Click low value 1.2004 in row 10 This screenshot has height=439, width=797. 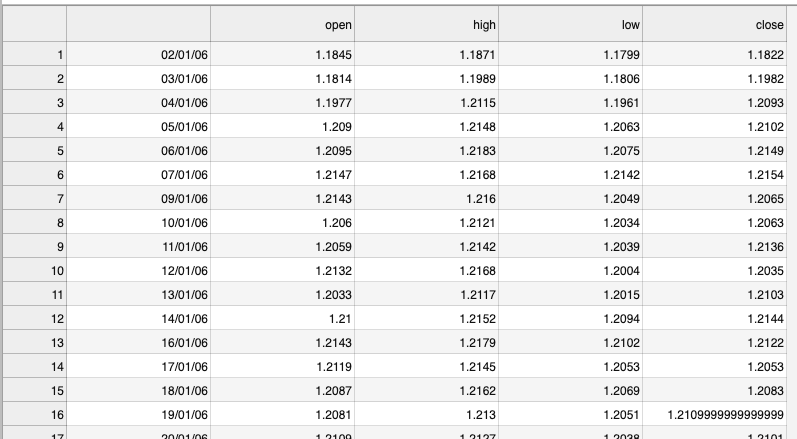(570, 270)
